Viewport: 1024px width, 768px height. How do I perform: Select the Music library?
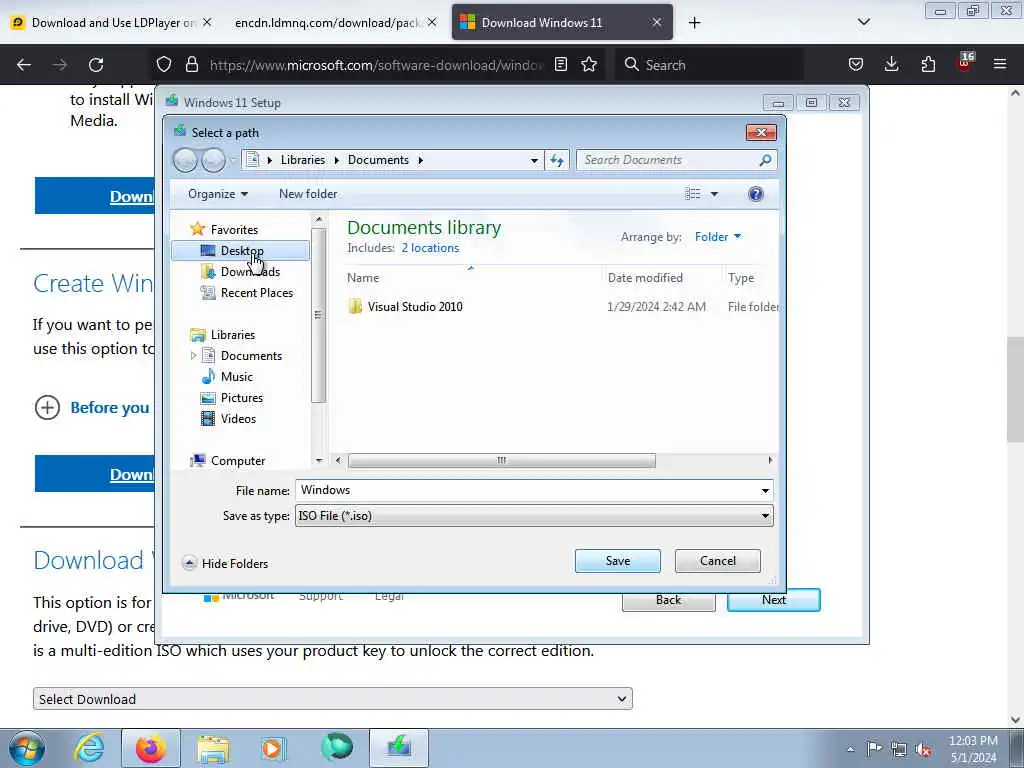pyautogui.click(x=227, y=377)
